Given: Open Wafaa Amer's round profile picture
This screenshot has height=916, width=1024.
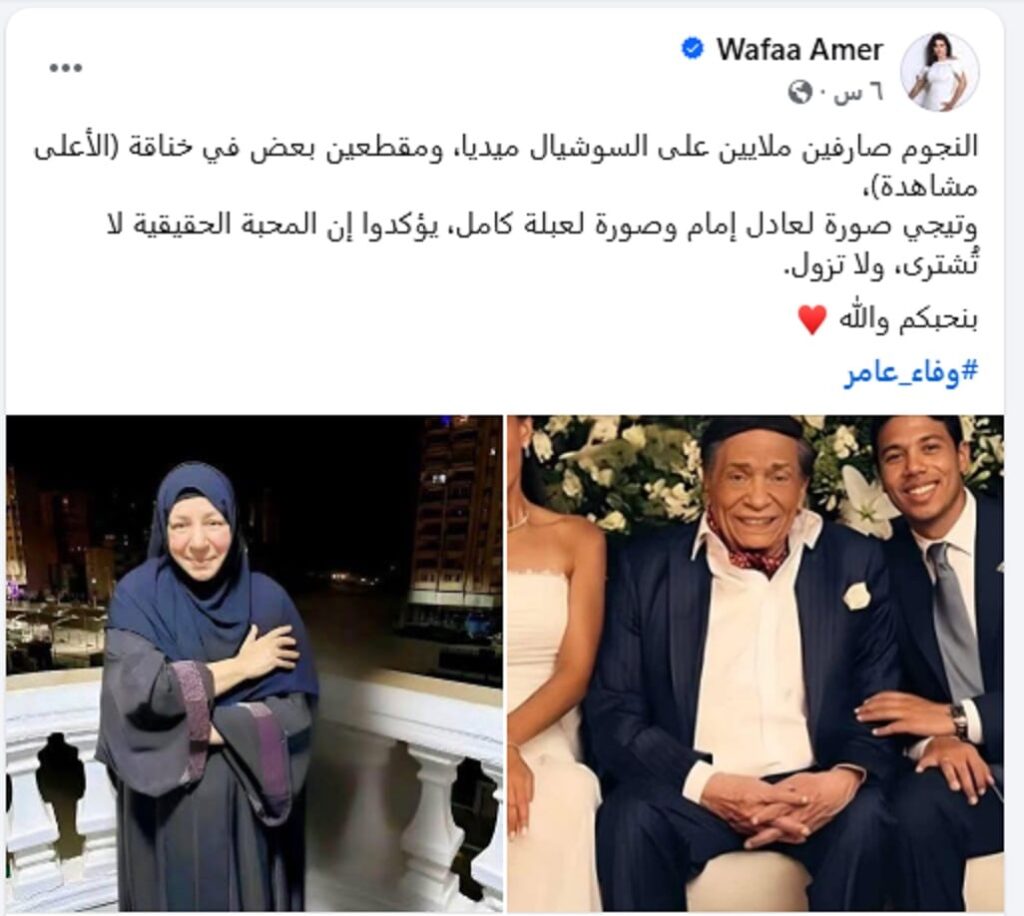Looking at the screenshot, I should 939,72.
